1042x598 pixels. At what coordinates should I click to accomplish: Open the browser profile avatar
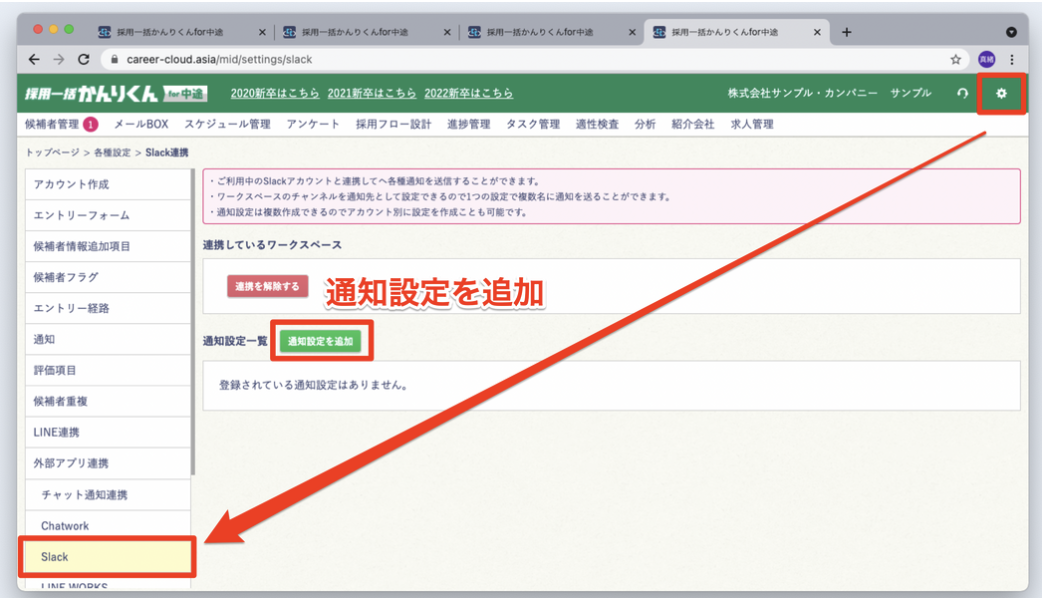tap(987, 59)
